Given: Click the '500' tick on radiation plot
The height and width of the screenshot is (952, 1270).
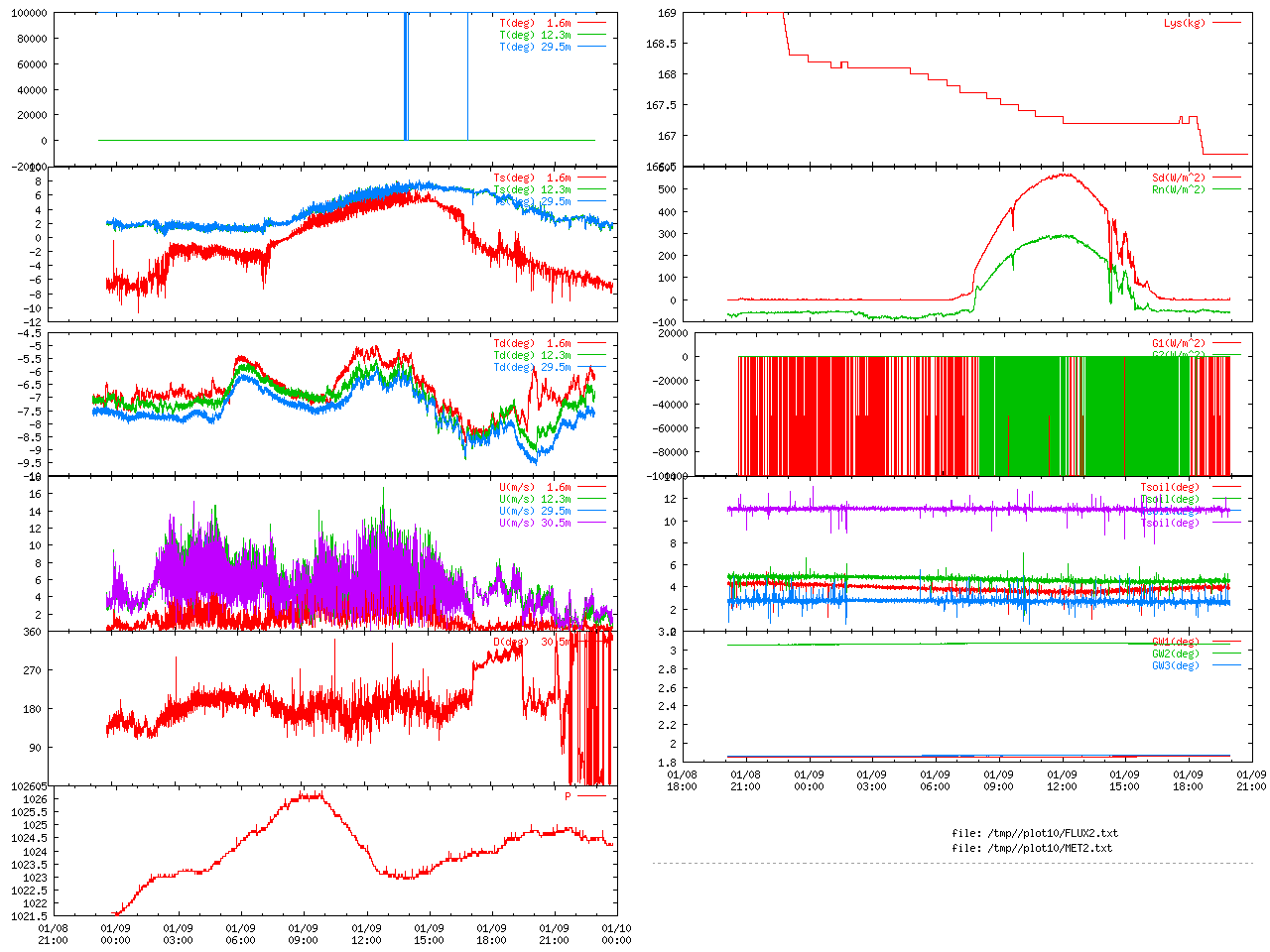Looking at the screenshot, I should tap(668, 189).
